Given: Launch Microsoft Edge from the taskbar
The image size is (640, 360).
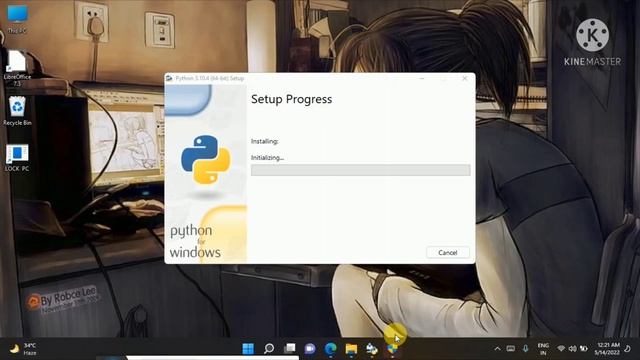Looking at the screenshot, I should [331, 349].
